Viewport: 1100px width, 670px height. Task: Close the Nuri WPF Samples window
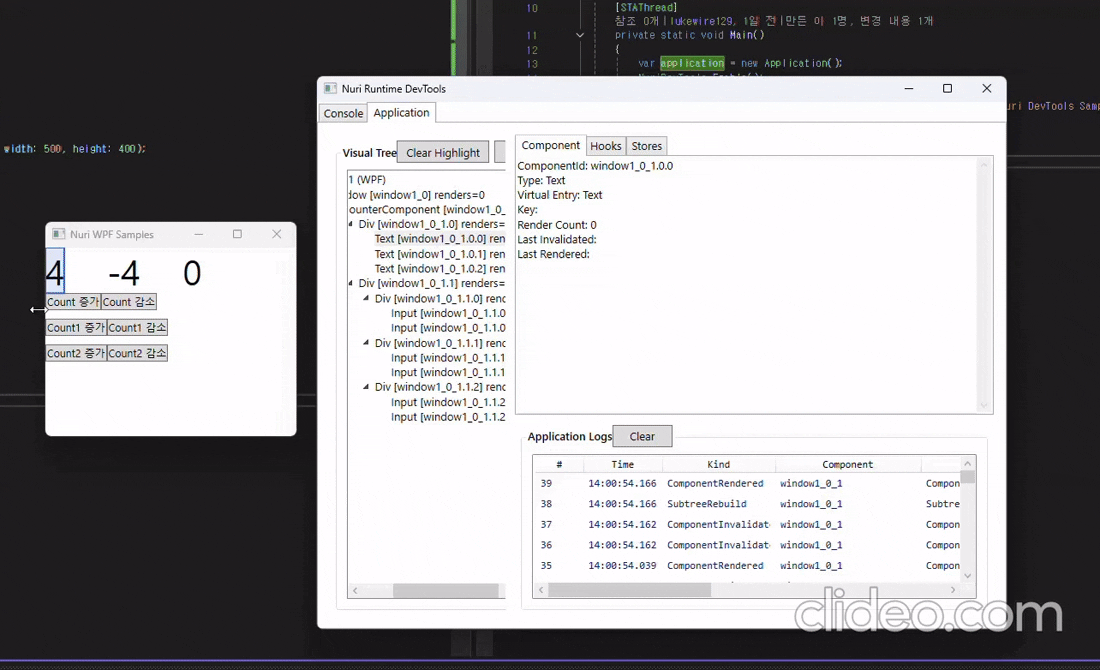click(x=276, y=234)
